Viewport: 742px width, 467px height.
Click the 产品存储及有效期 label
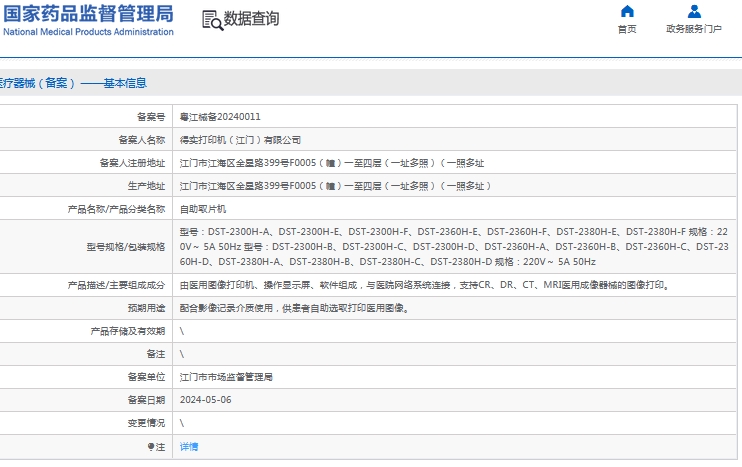pos(128,331)
